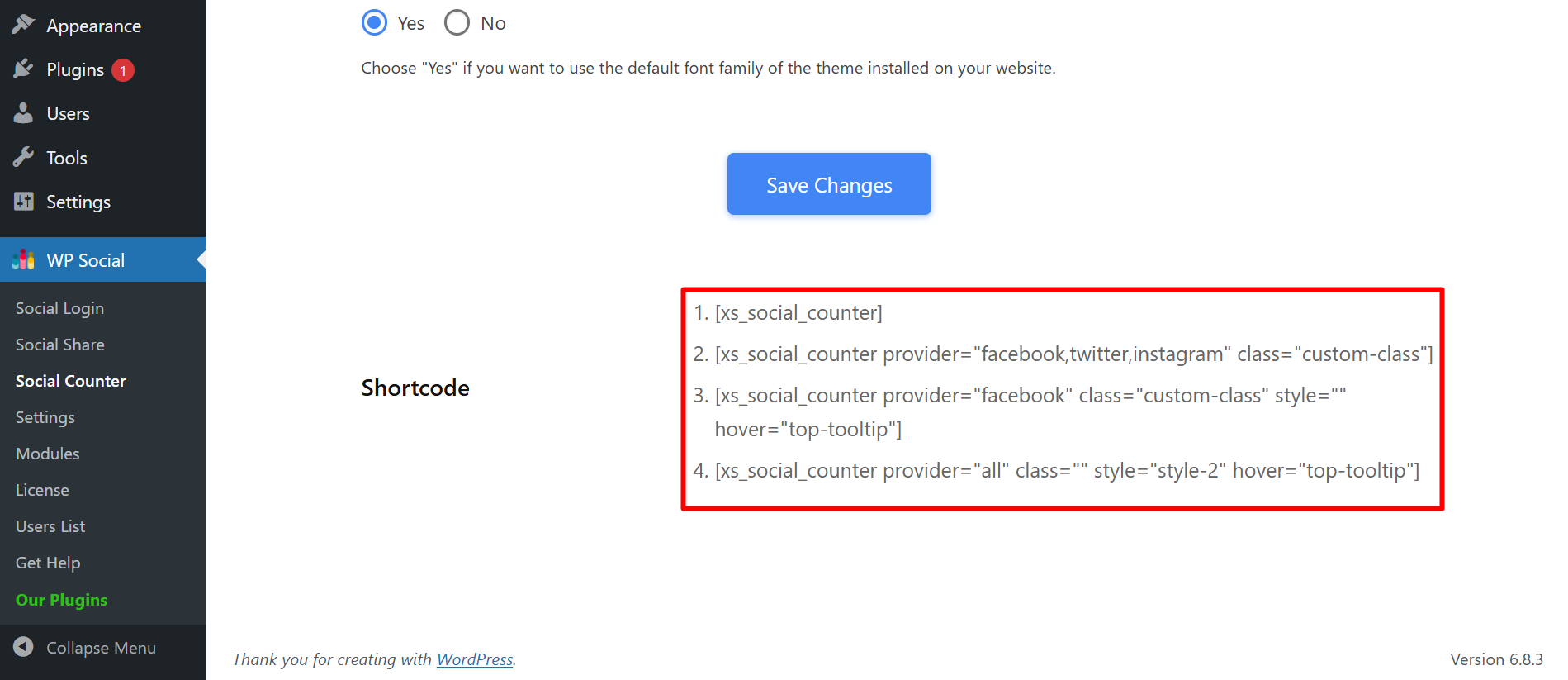Select the Yes radio button

375,23
